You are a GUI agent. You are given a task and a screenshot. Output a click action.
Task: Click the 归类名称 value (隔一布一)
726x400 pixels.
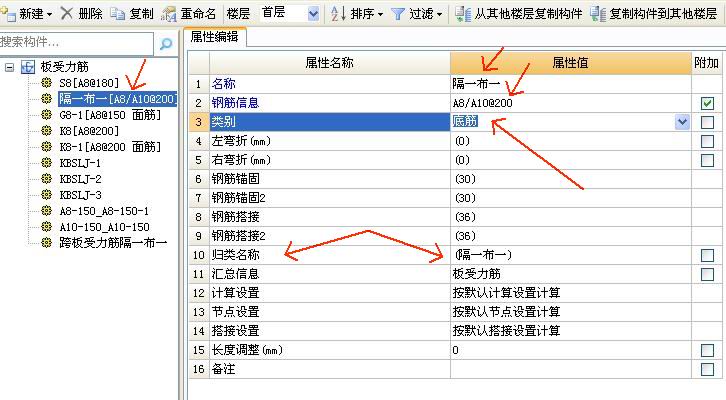tap(570, 255)
